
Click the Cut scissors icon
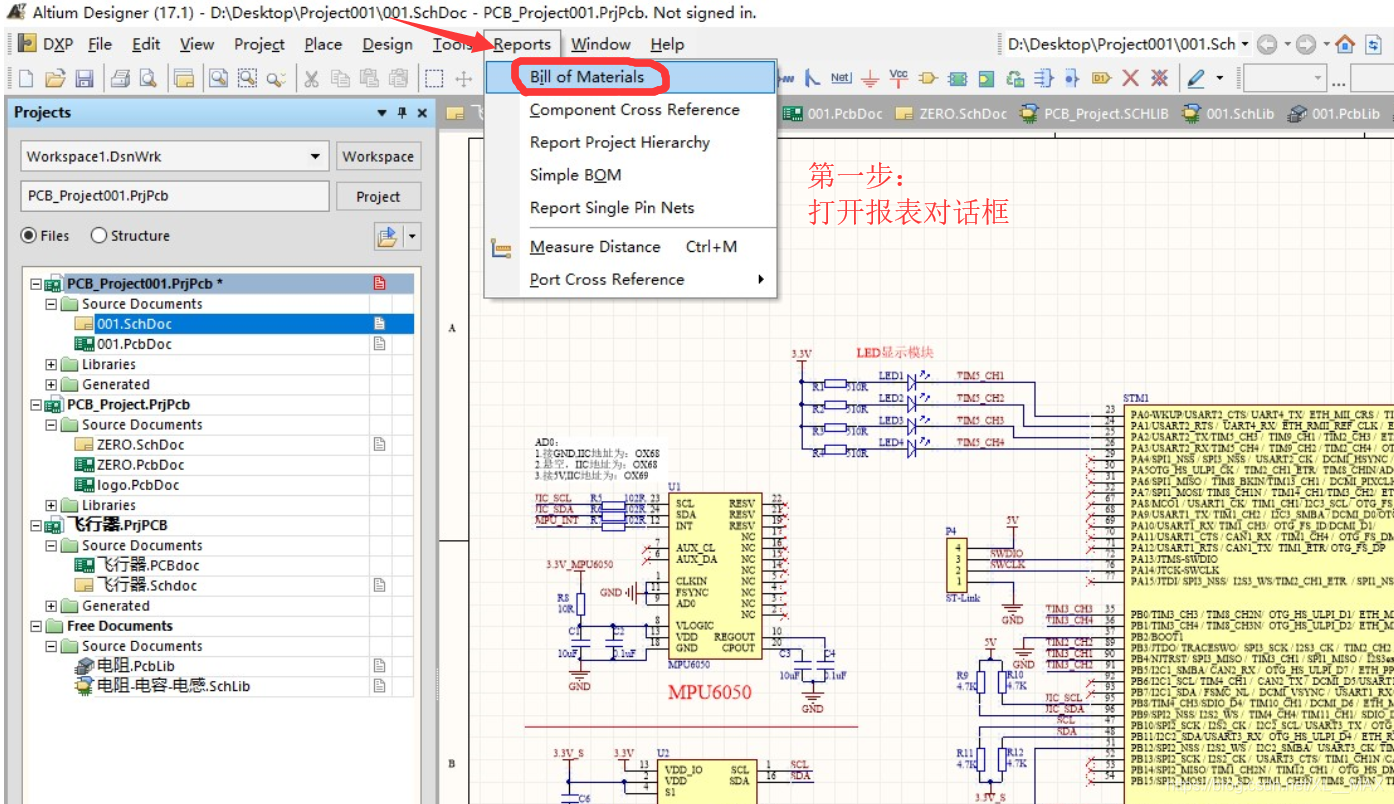pos(312,78)
